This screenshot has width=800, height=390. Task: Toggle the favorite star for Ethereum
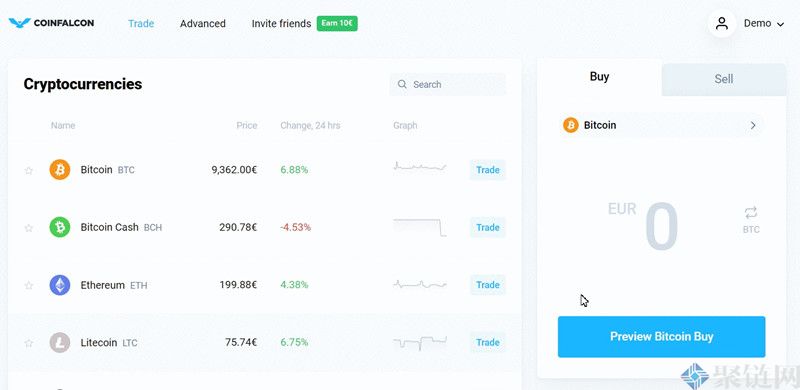point(29,285)
